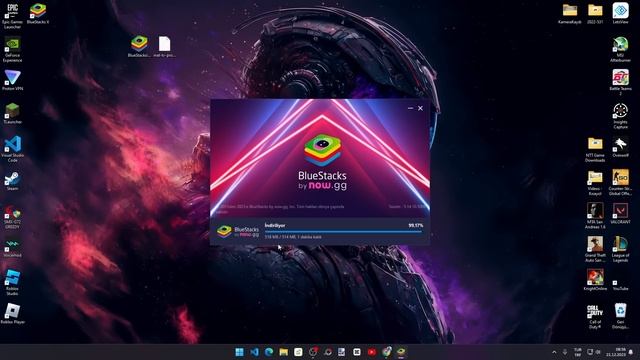This screenshot has width=640, height=360.
Task: Open the Recycle Bin on the desktop
Action: (x=620, y=316)
